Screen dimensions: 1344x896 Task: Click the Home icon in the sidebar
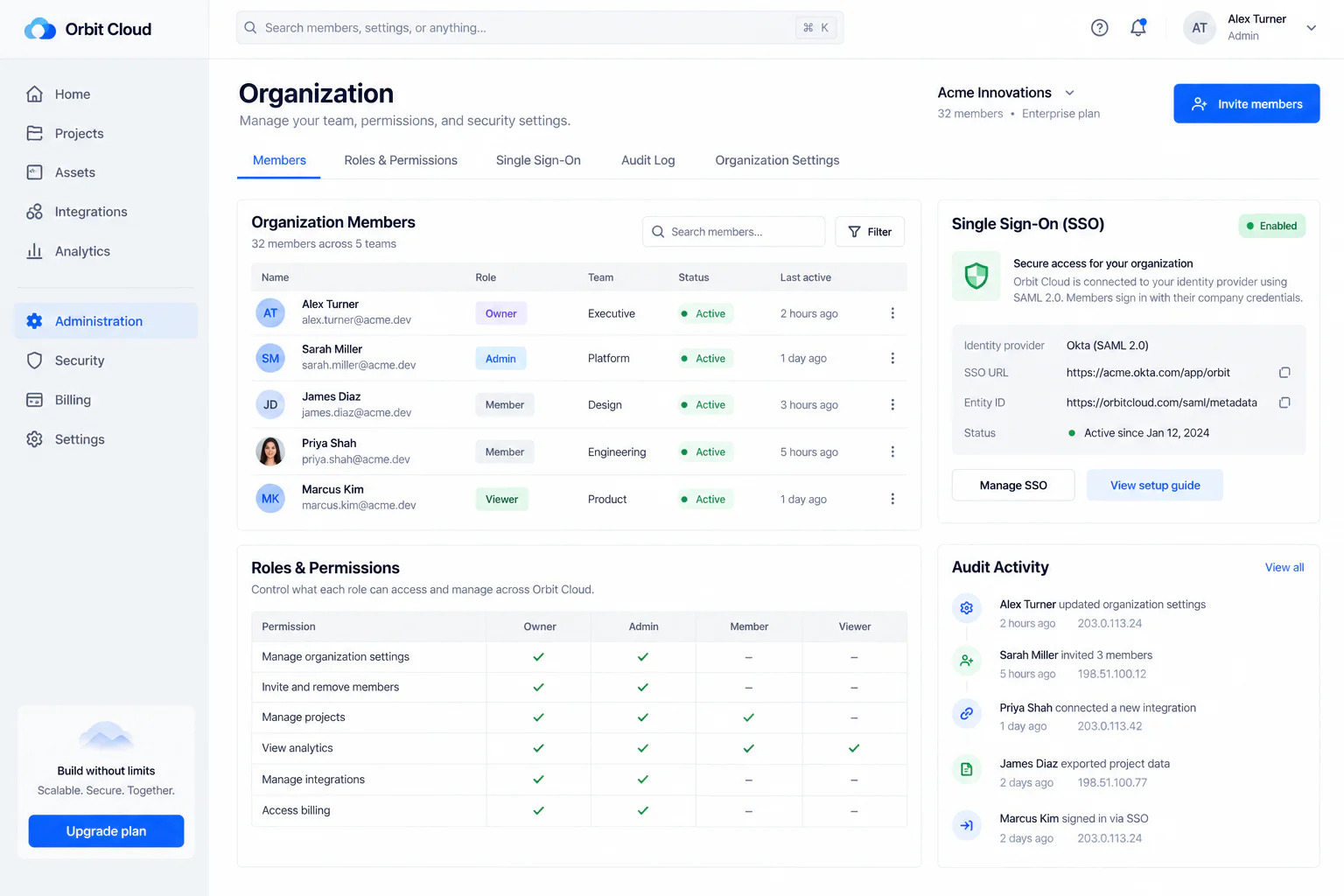click(x=34, y=94)
